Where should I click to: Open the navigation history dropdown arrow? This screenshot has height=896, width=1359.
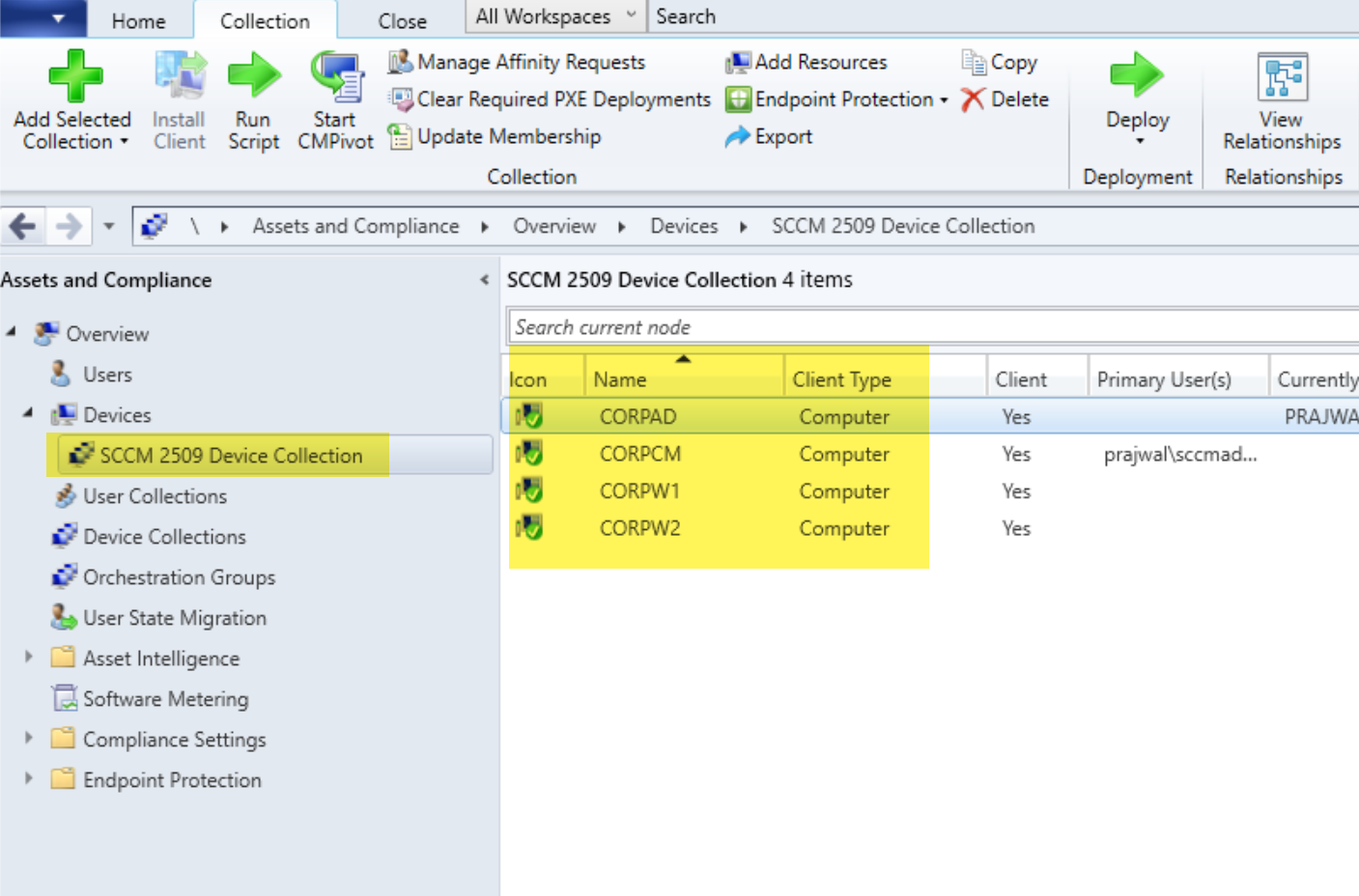click(x=108, y=227)
